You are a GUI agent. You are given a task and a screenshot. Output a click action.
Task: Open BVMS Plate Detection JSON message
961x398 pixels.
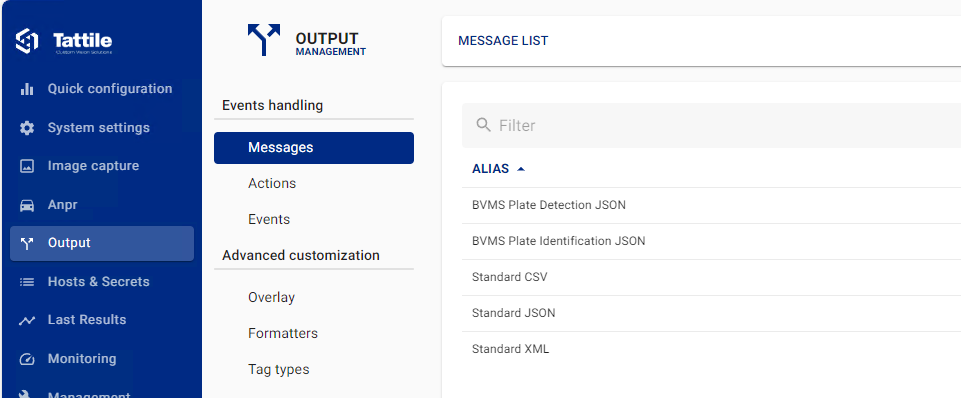point(711,205)
